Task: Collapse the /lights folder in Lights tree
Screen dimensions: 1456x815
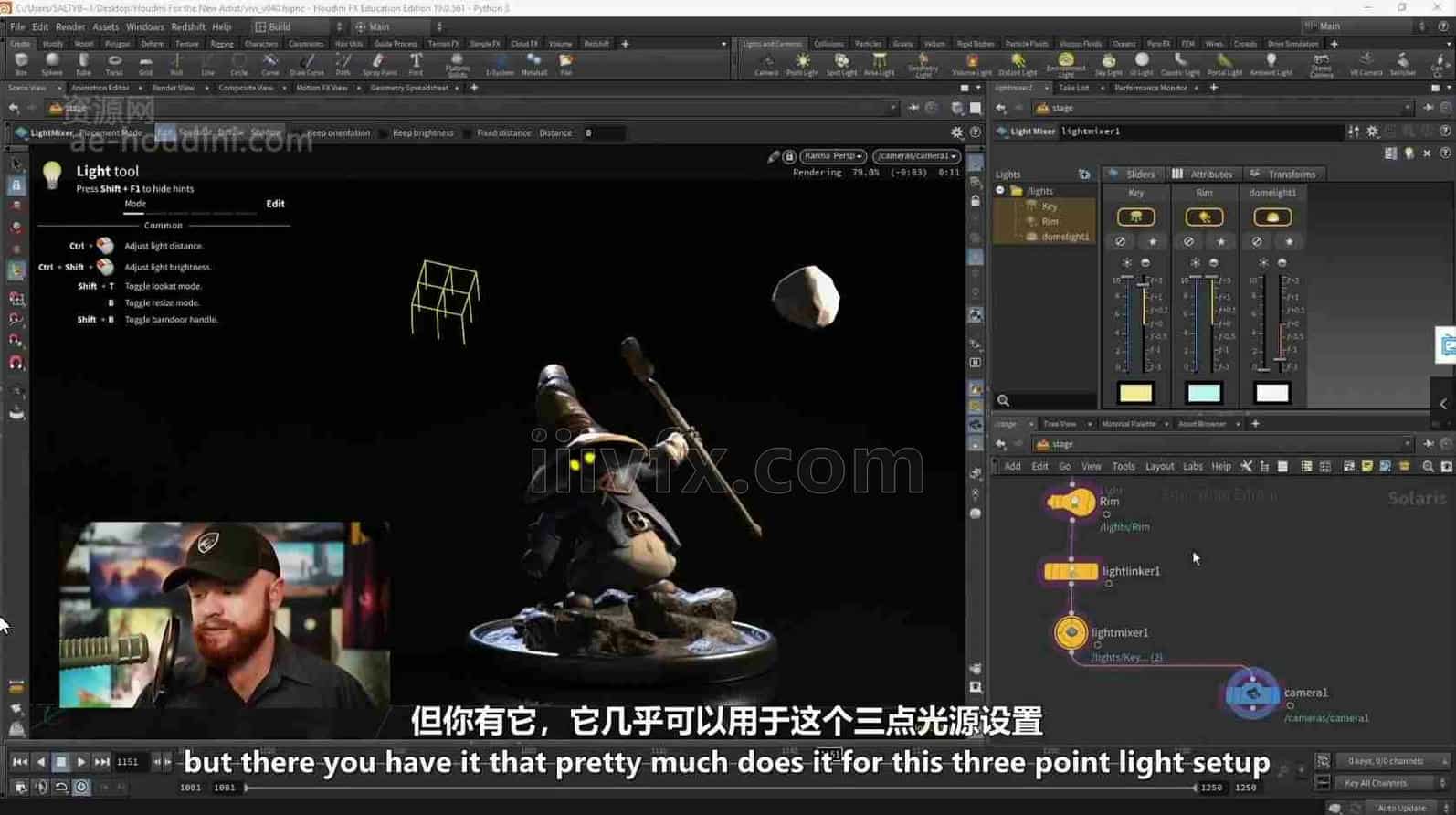Action: (x=1000, y=191)
